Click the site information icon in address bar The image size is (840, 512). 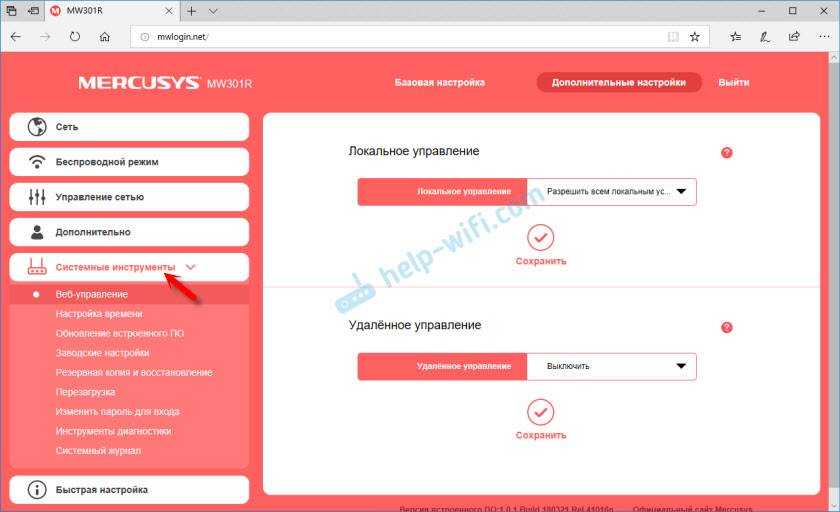pyautogui.click(x=145, y=37)
